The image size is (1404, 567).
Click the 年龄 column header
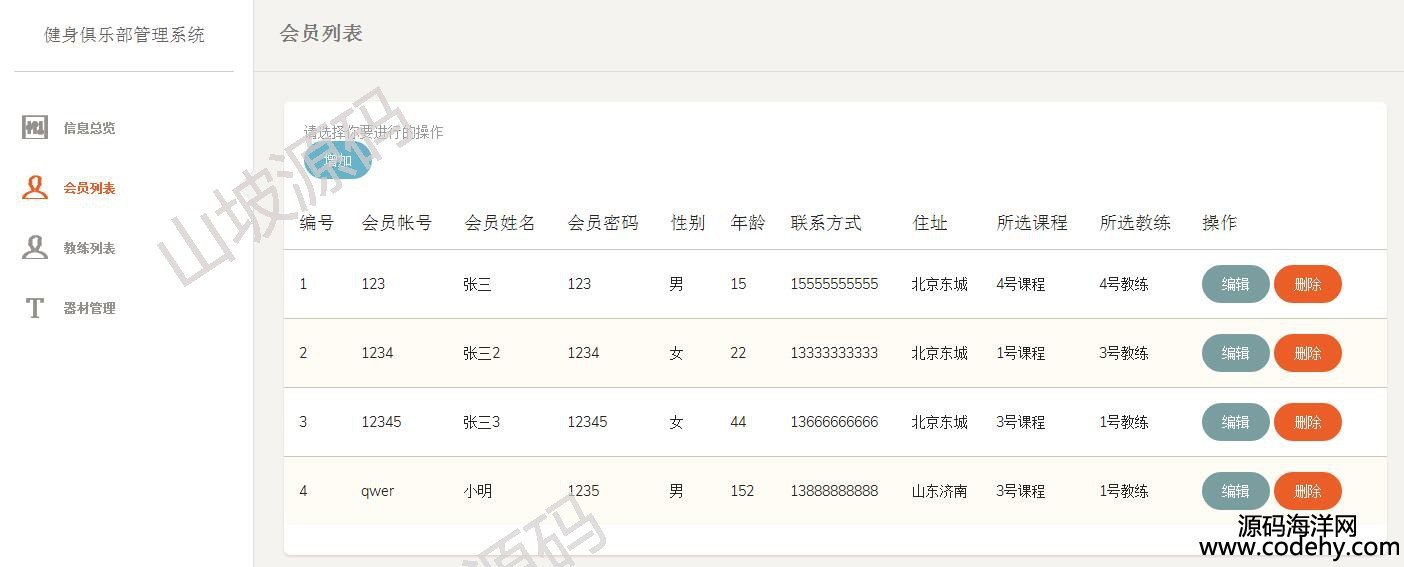(748, 223)
